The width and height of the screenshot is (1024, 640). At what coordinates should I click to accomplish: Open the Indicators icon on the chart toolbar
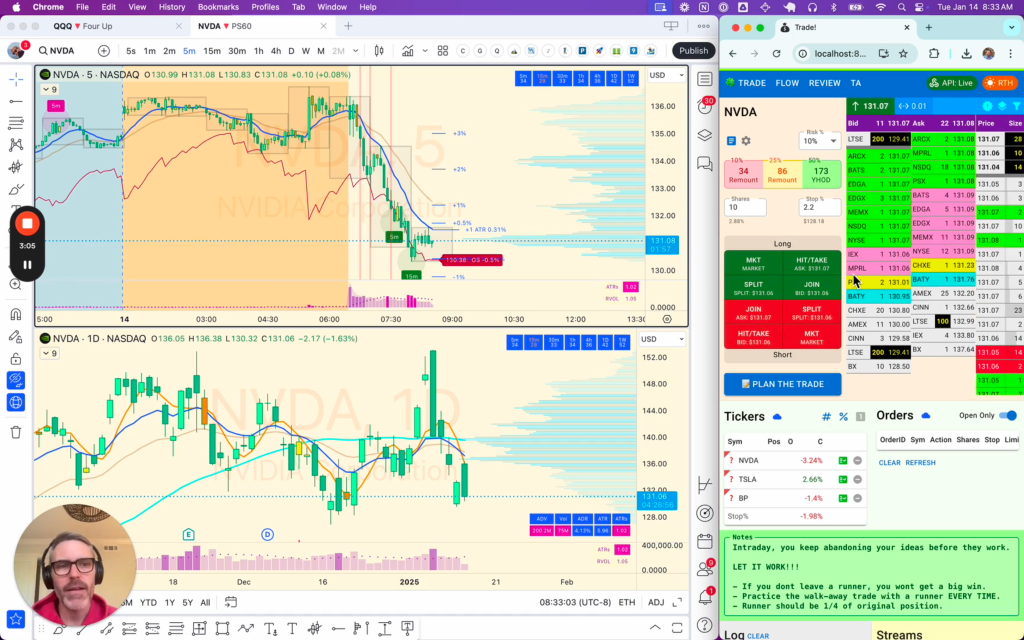[x=408, y=50]
